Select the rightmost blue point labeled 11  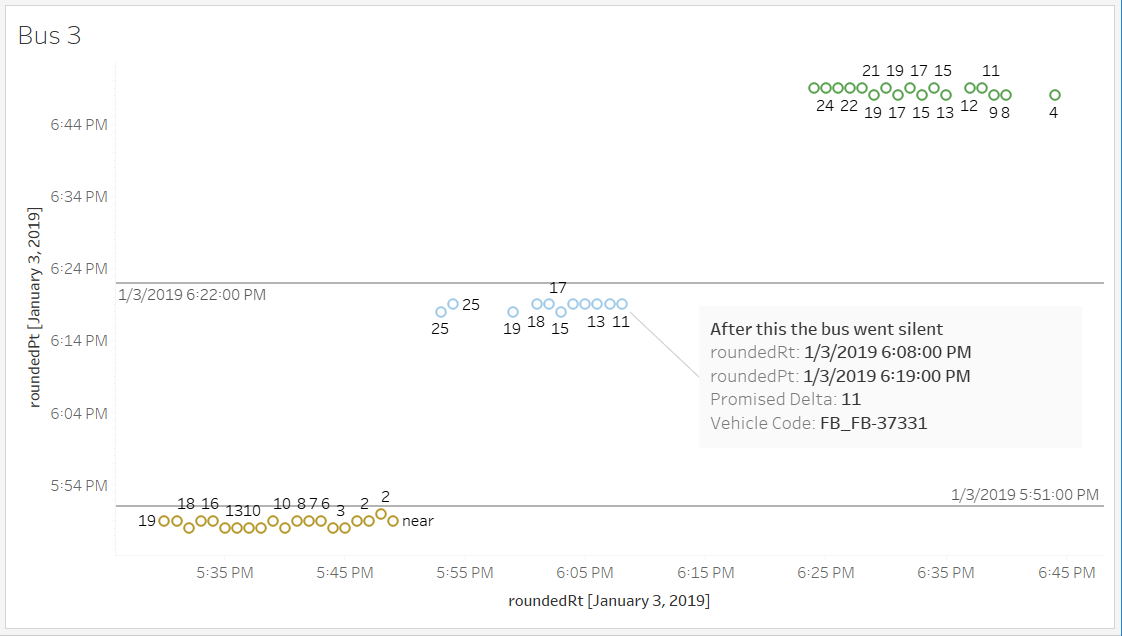pos(622,304)
